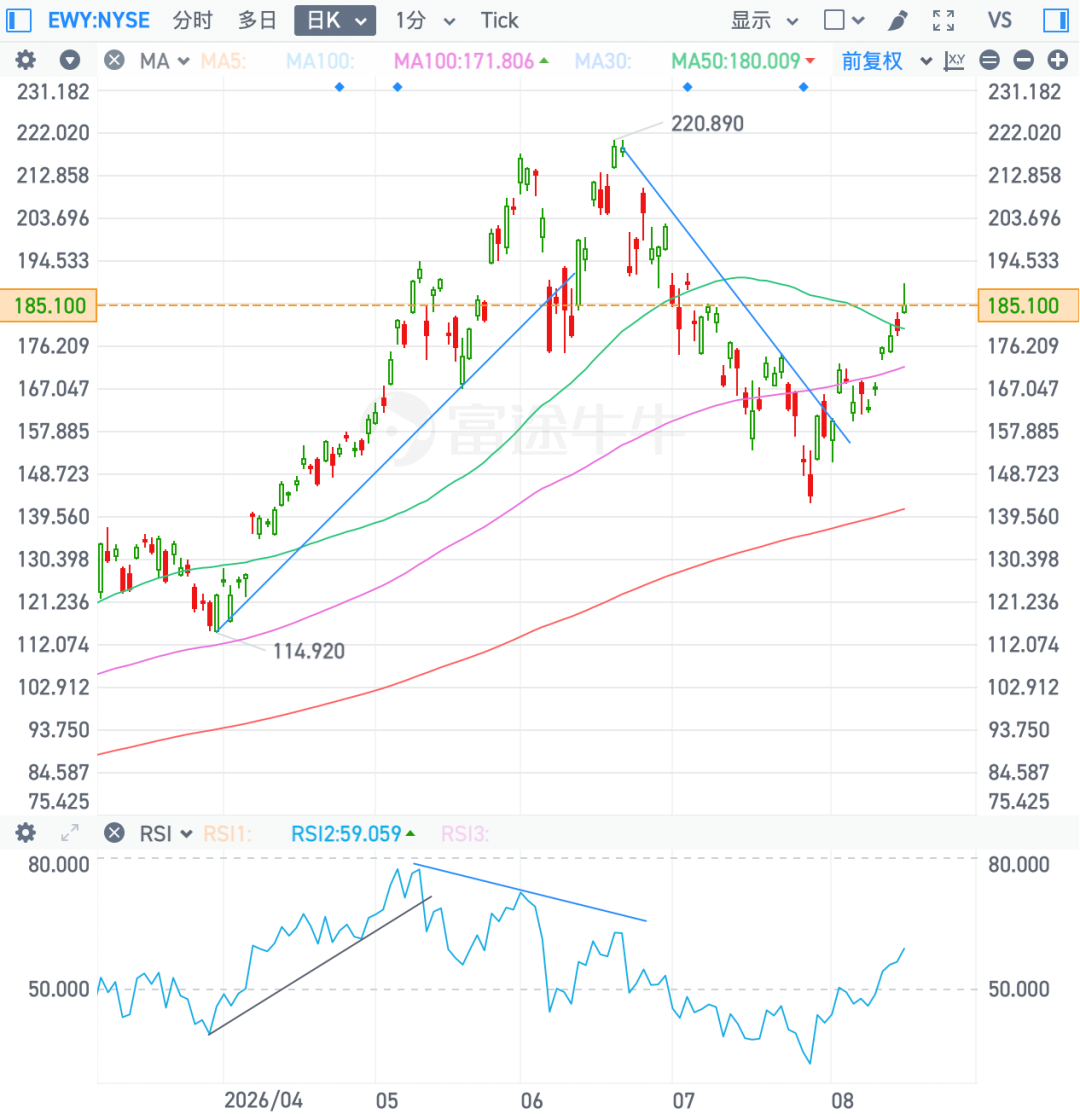1080x1114 pixels.
Task: Click the 220.890 high price label
Action: coord(708,124)
